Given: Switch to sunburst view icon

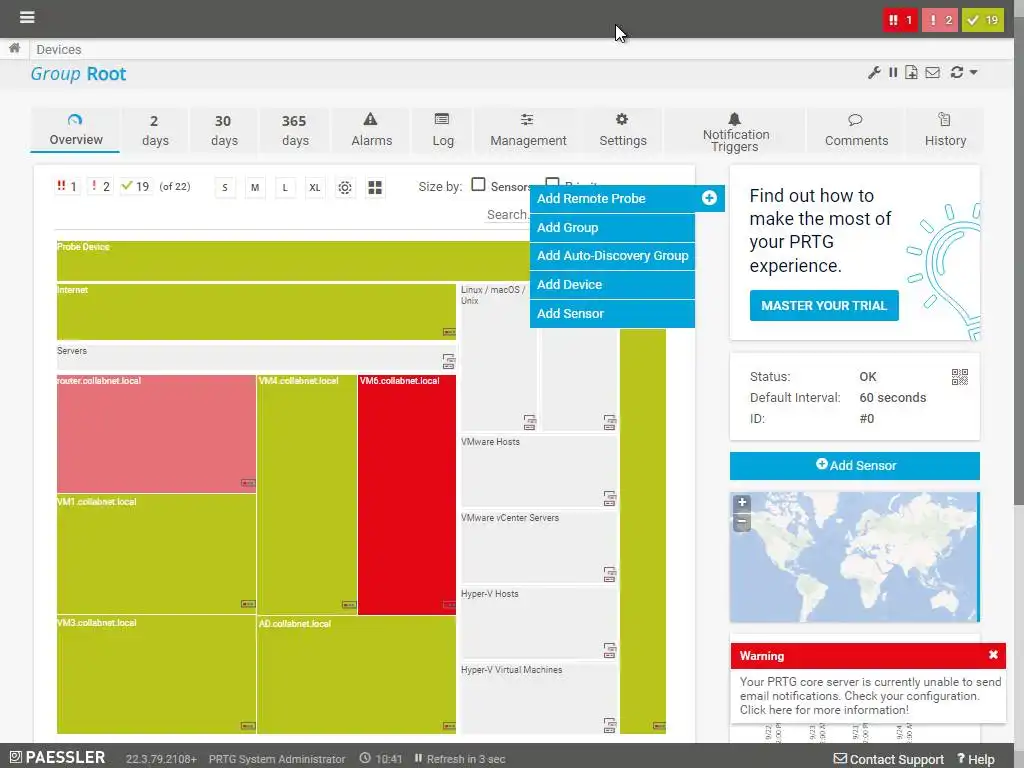Looking at the screenshot, I should pos(345,187).
